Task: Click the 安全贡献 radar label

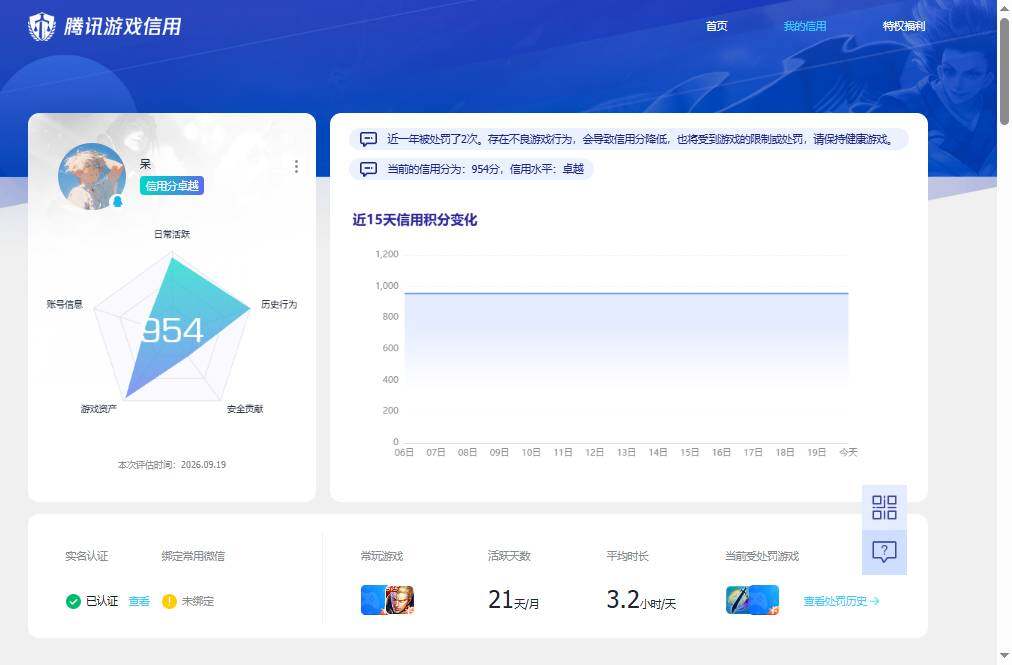Action: tap(245, 409)
